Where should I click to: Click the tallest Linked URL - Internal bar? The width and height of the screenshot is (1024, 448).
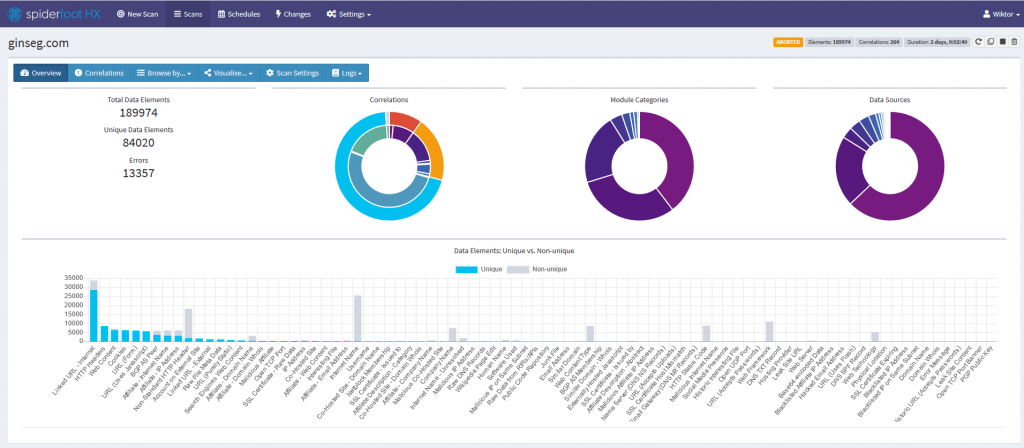94,315
